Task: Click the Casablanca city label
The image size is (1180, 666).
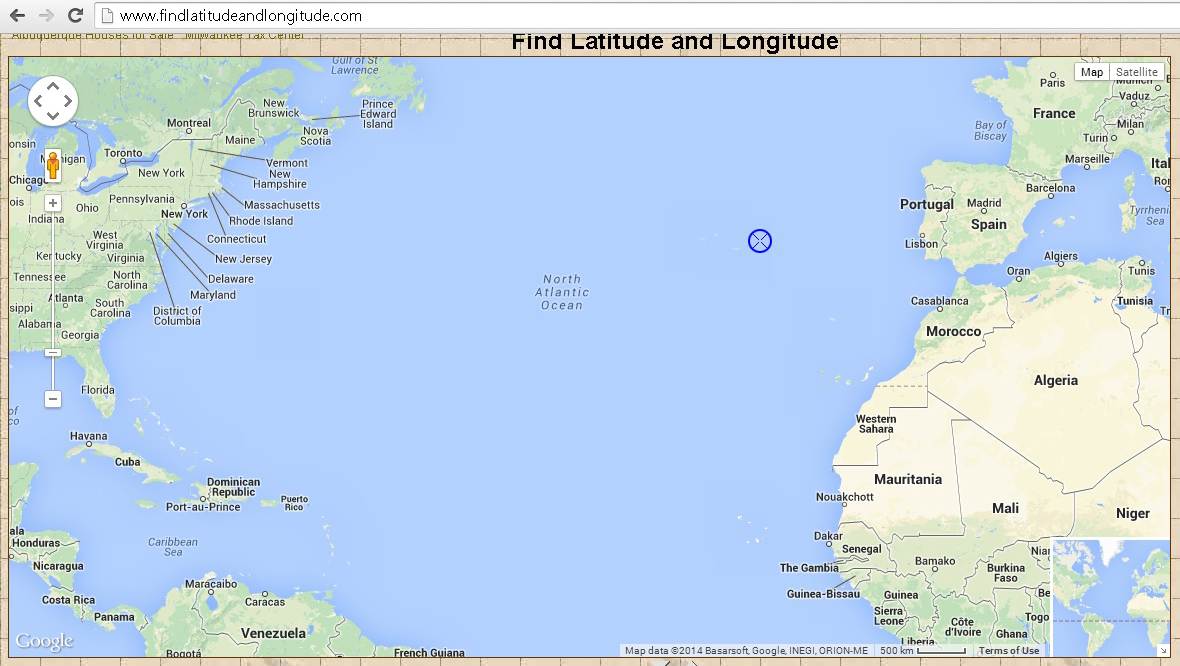Action: 939,301
